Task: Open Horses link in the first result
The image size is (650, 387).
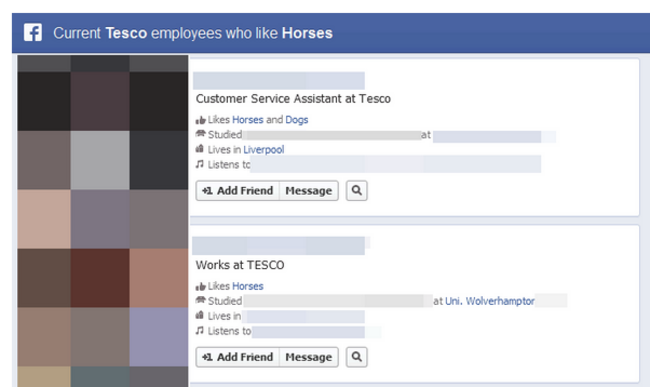Action: pyautogui.click(x=247, y=120)
